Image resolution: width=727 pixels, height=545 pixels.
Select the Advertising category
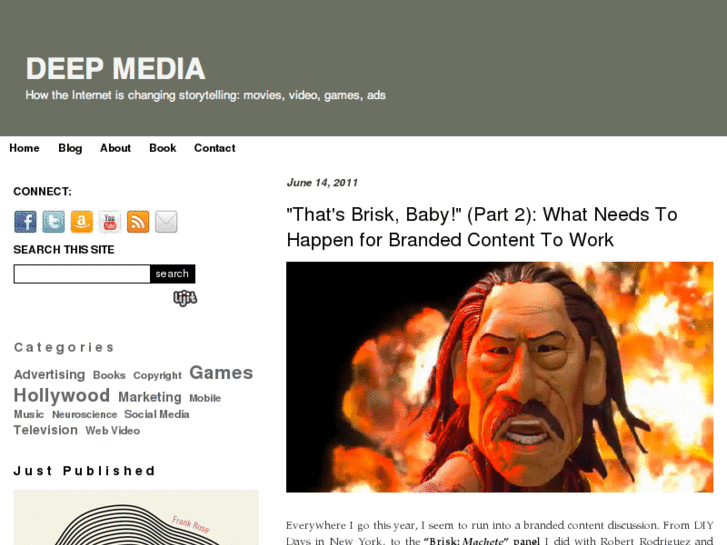pyautogui.click(x=50, y=374)
